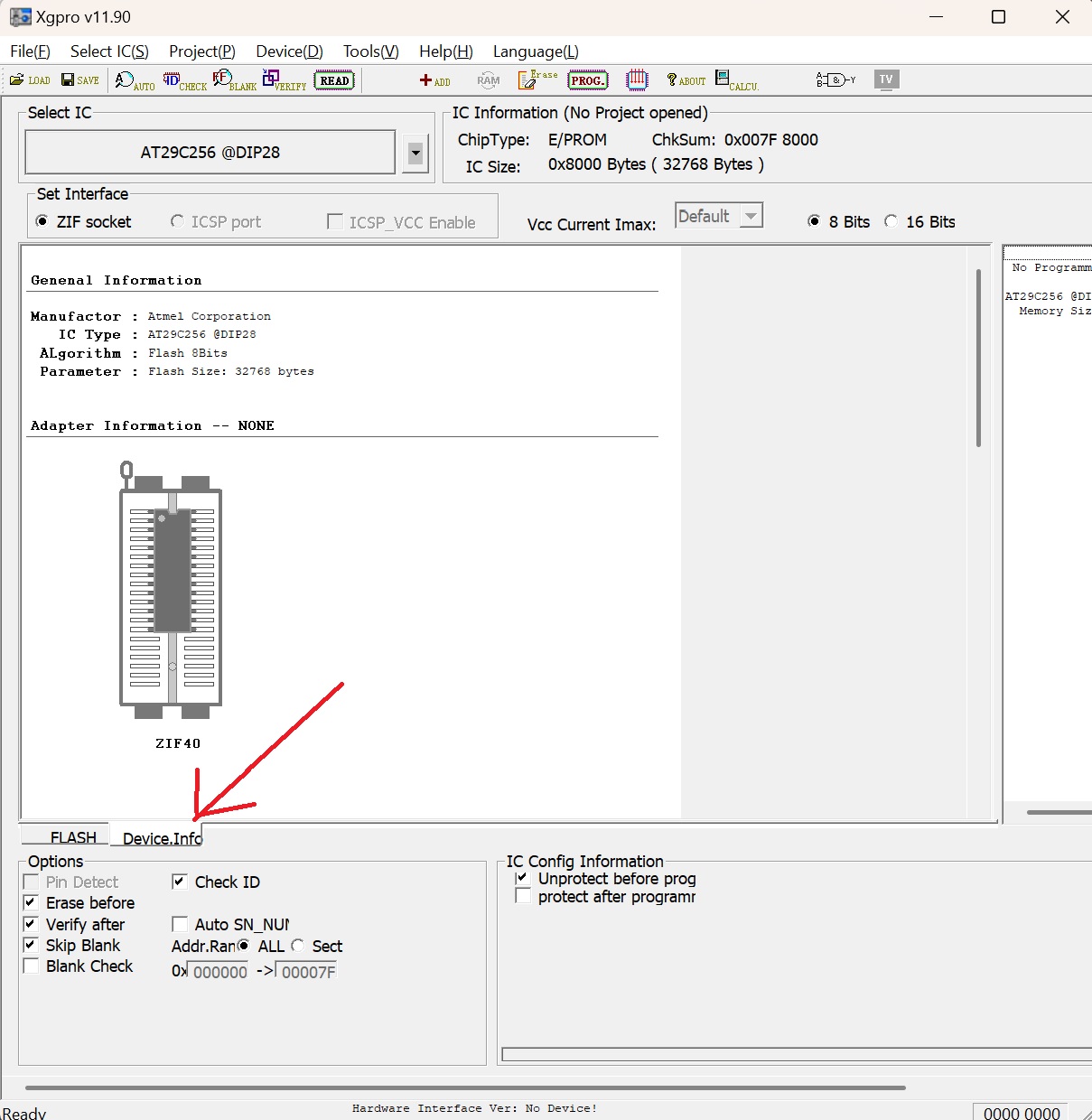This screenshot has height=1120, width=1092.
Task: Select the 16 Bits radio button
Action: pos(891,222)
